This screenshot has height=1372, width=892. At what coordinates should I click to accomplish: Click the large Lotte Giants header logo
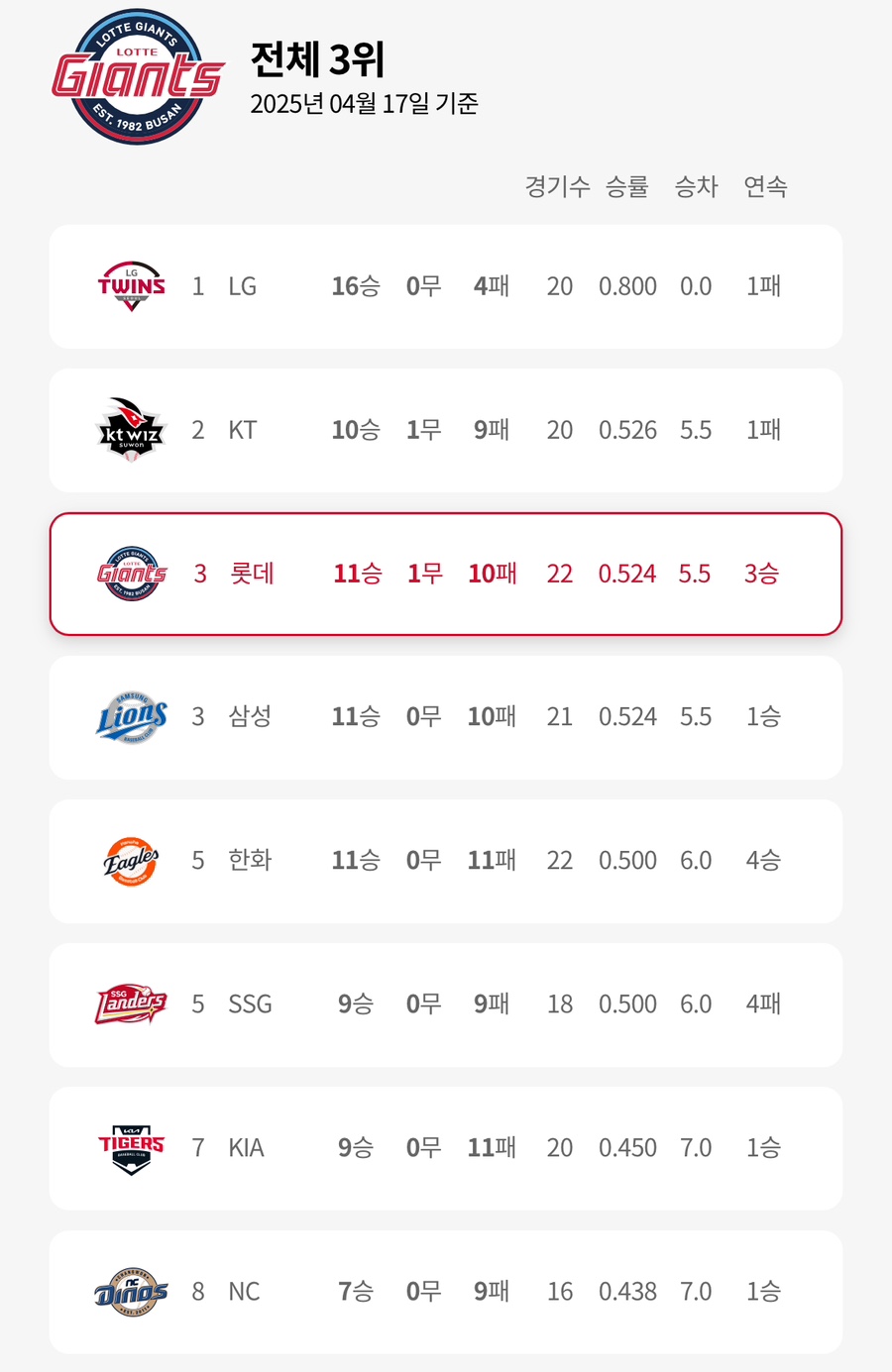tap(138, 77)
